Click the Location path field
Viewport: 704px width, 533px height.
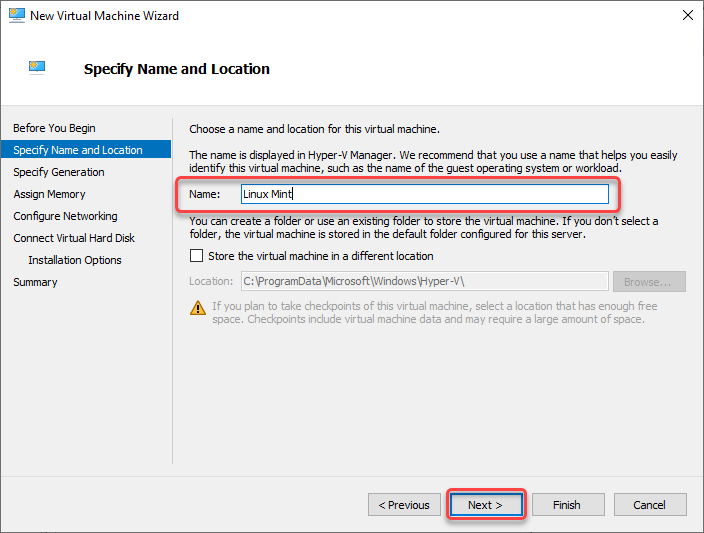[x=425, y=281]
